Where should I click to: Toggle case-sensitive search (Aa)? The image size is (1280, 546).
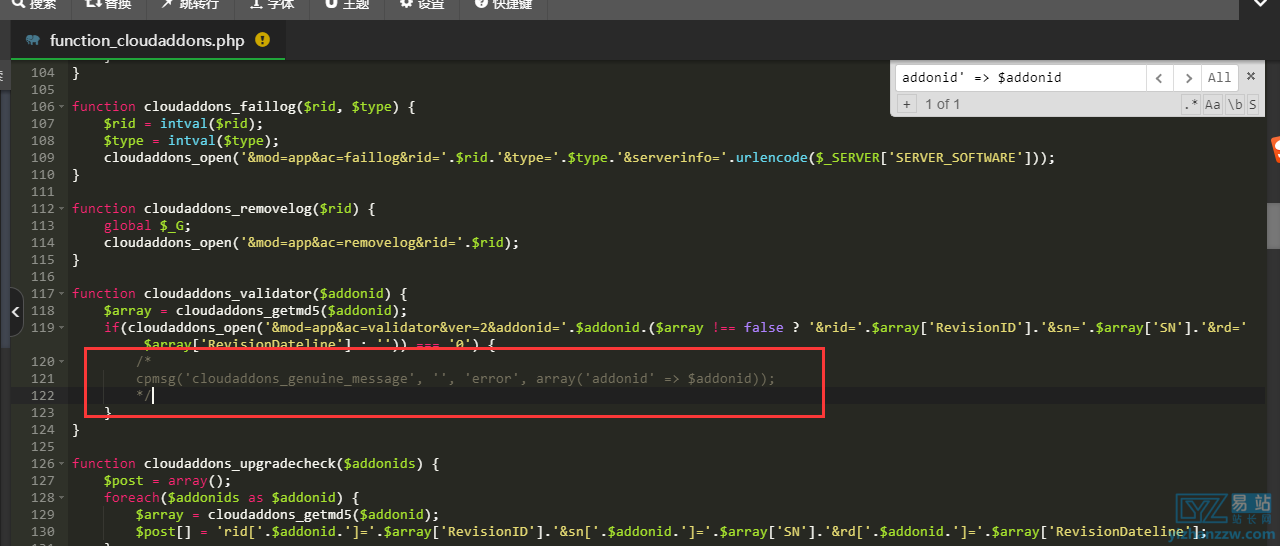pos(1212,104)
